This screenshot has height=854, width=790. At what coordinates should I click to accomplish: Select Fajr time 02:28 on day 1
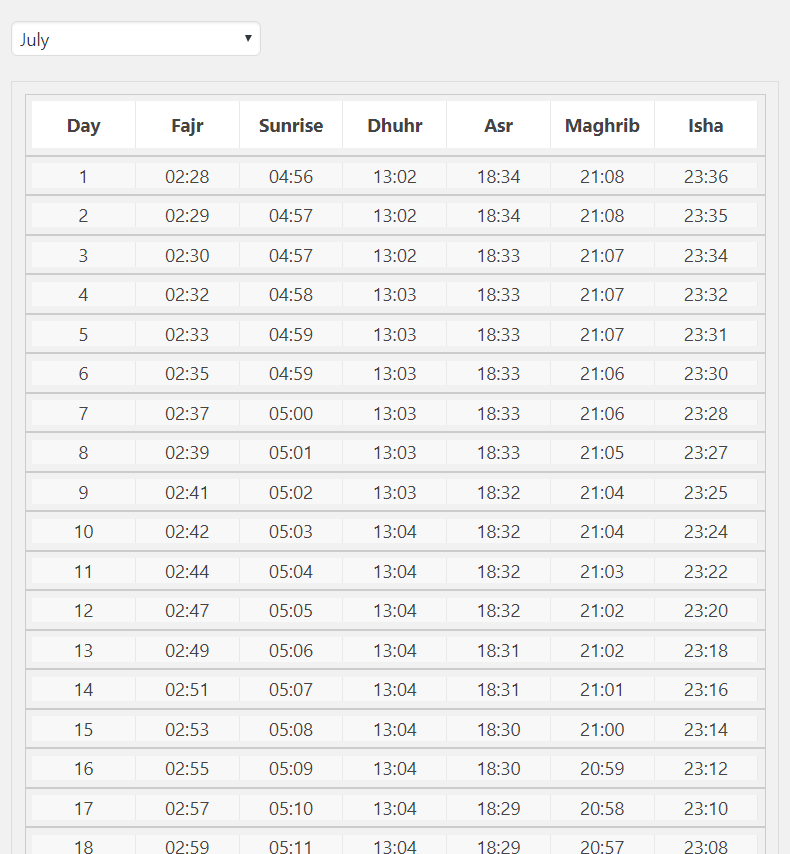(187, 176)
